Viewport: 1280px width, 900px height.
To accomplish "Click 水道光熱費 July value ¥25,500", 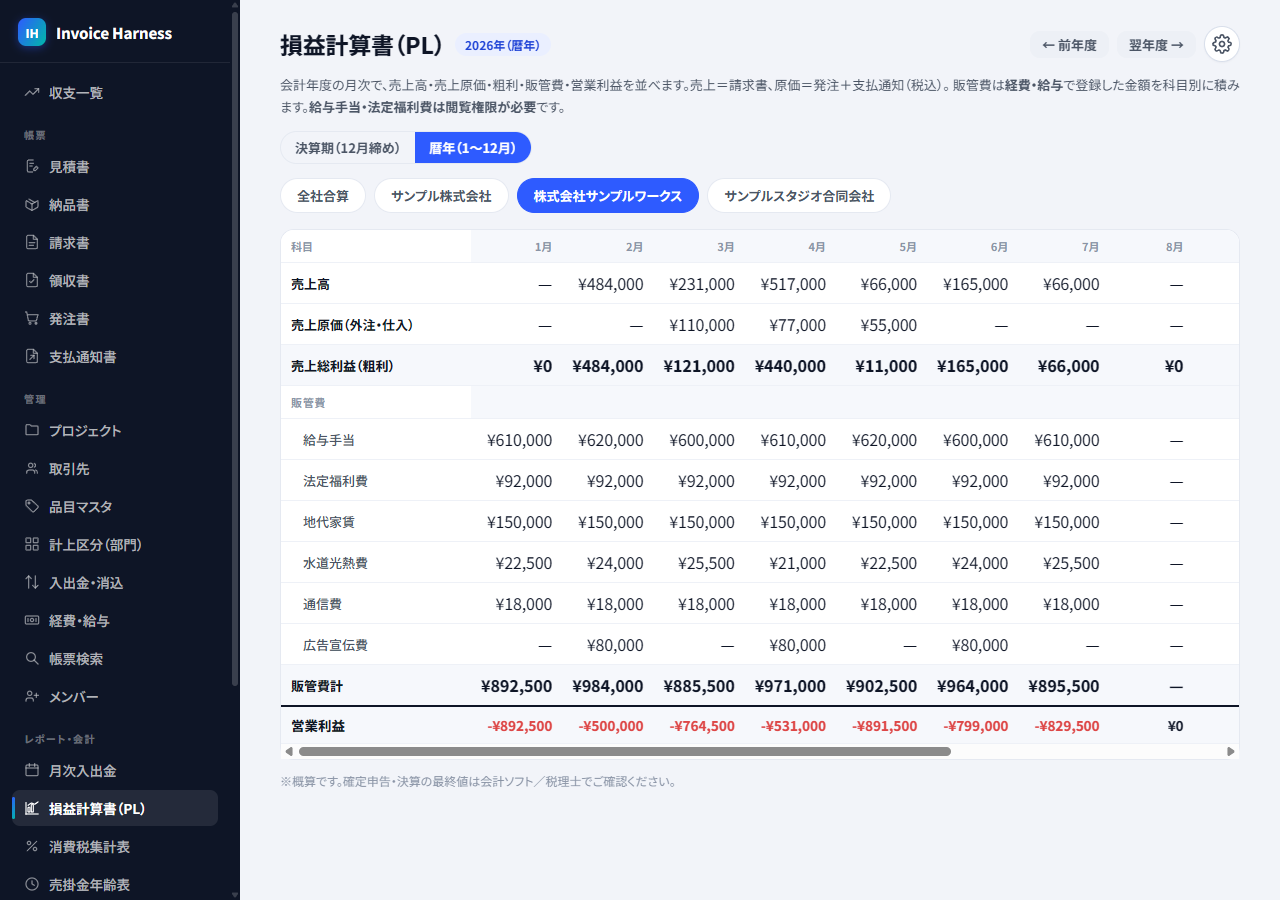I will [1071, 563].
